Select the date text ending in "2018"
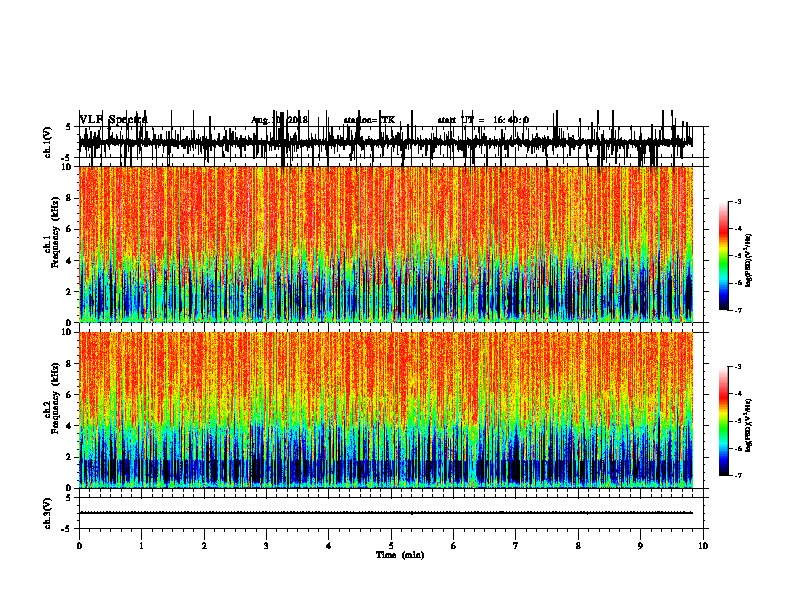 [279, 120]
